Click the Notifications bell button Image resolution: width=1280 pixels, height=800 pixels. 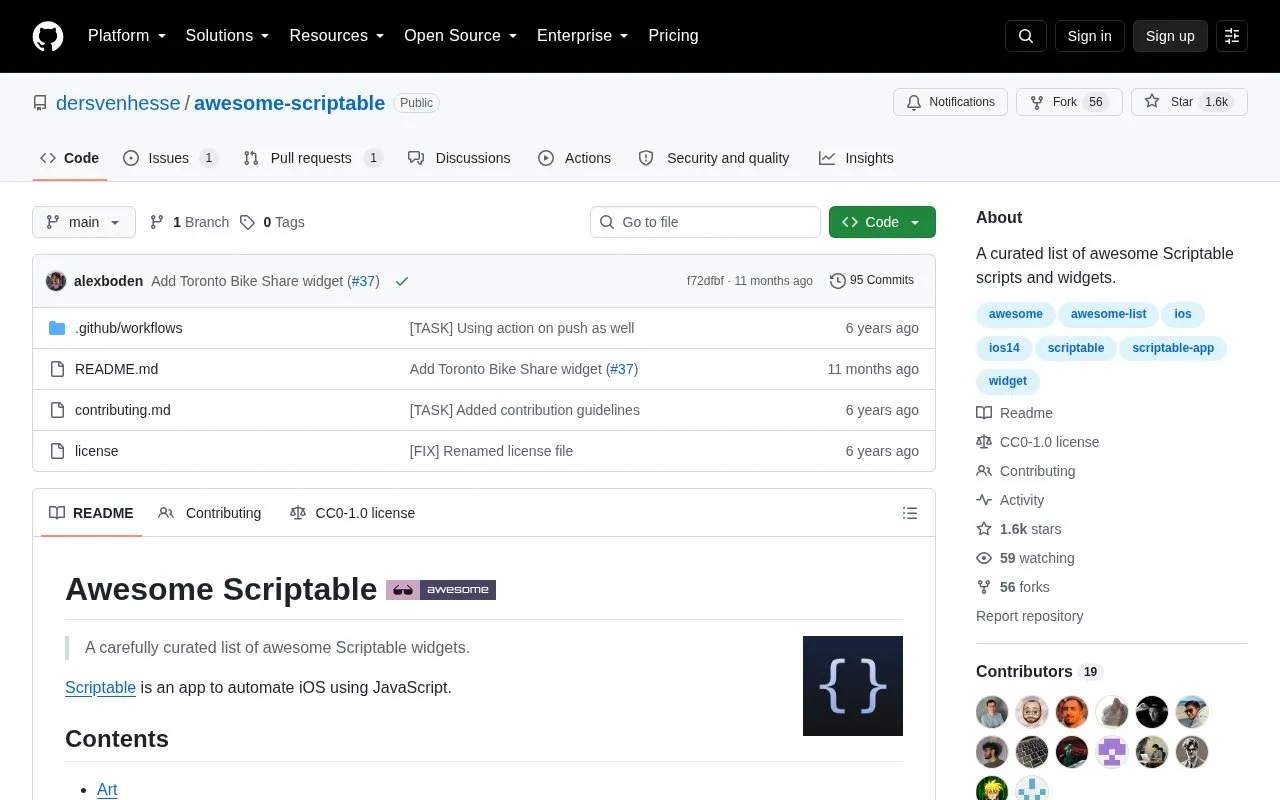[x=950, y=102]
